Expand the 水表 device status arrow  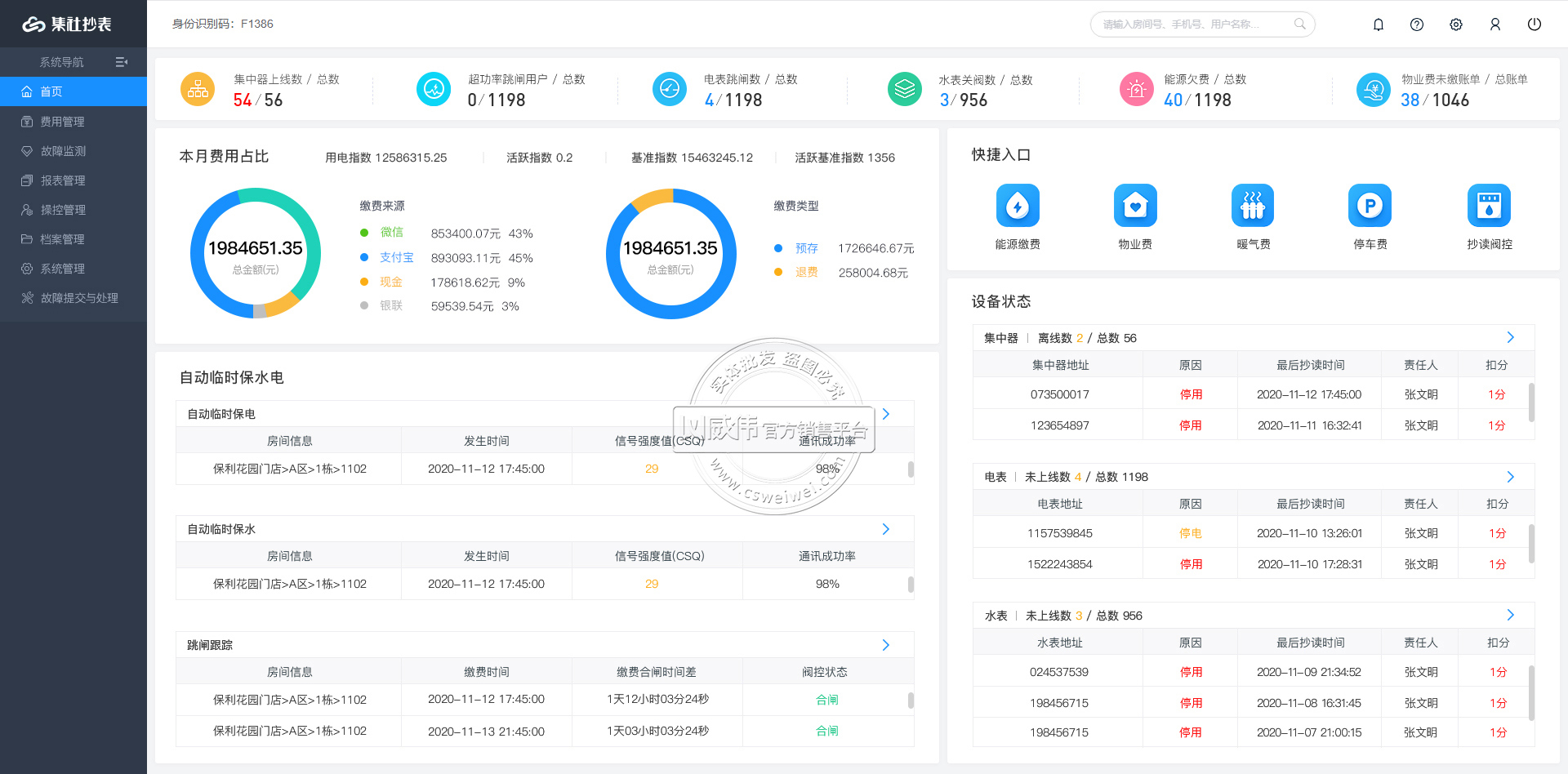pyautogui.click(x=1510, y=615)
